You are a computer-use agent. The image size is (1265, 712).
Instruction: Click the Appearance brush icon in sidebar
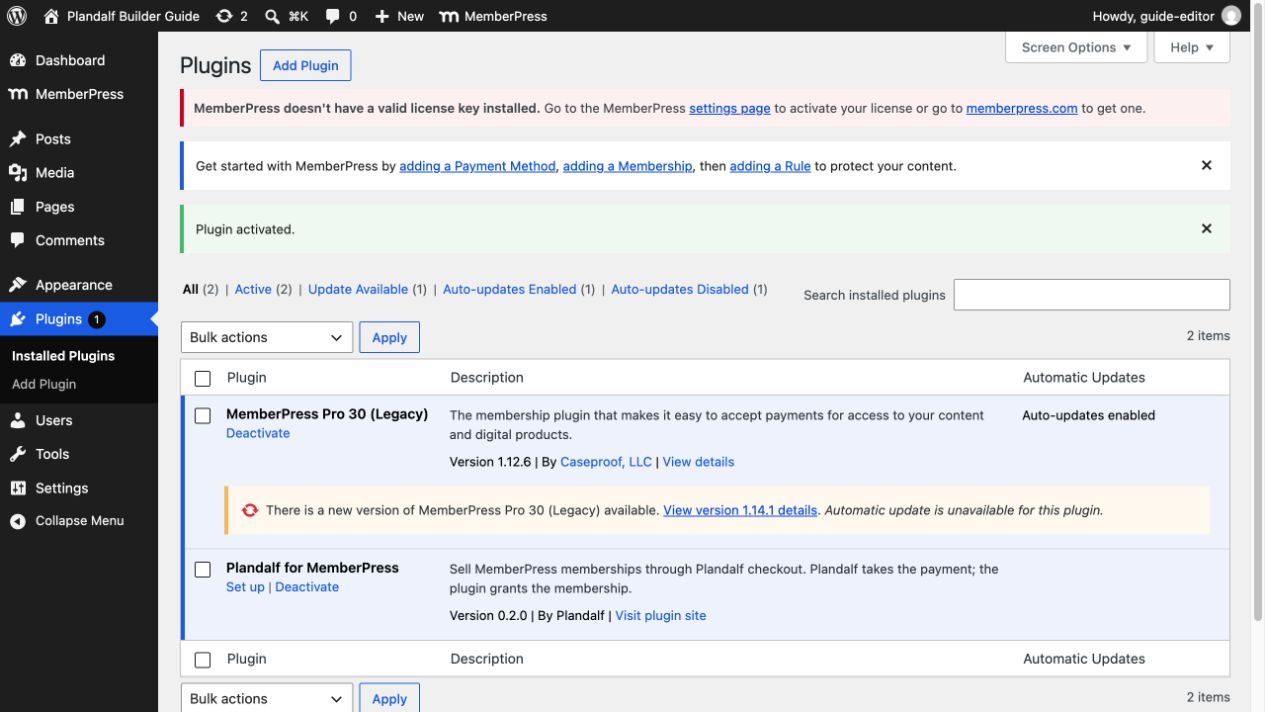(18, 285)
